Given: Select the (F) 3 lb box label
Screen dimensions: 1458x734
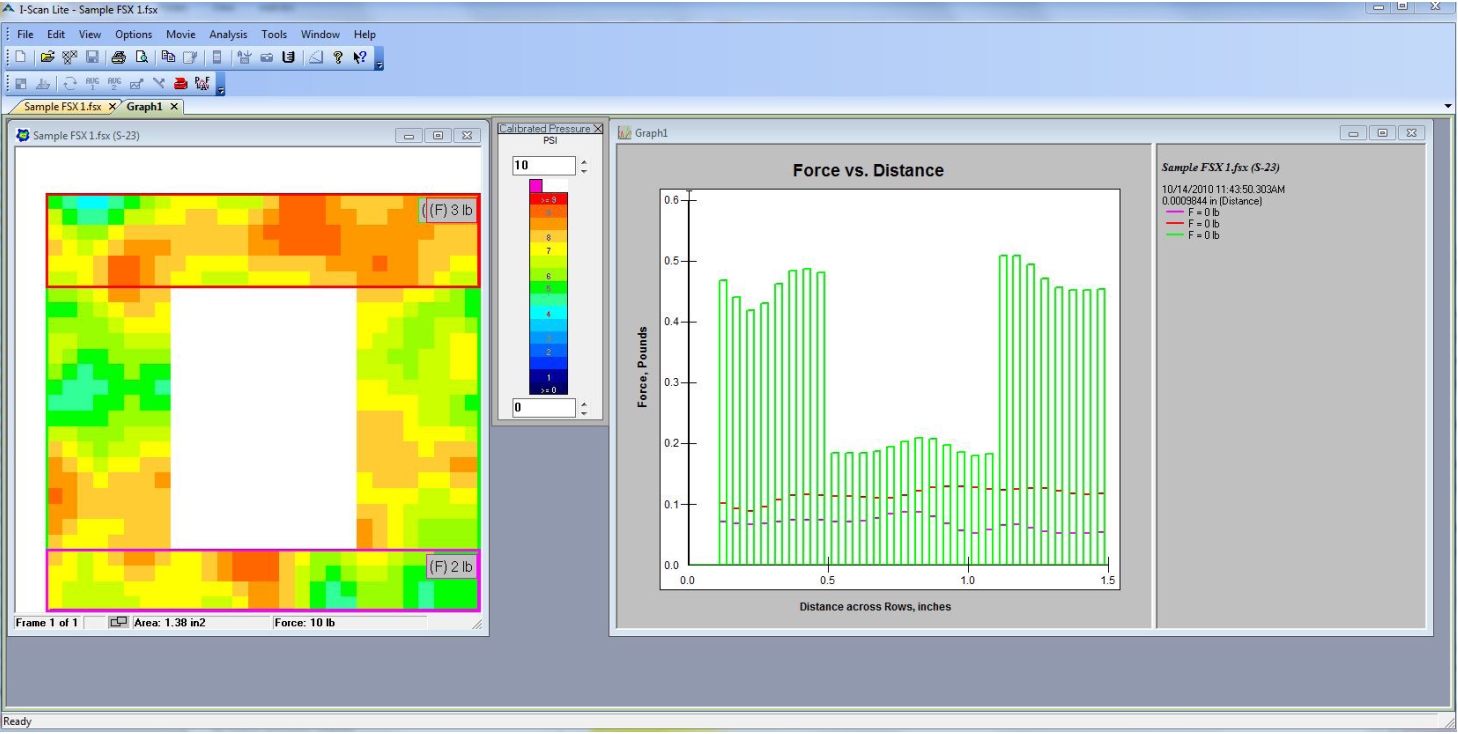Looking at the screenshot, I should point(449,210).
